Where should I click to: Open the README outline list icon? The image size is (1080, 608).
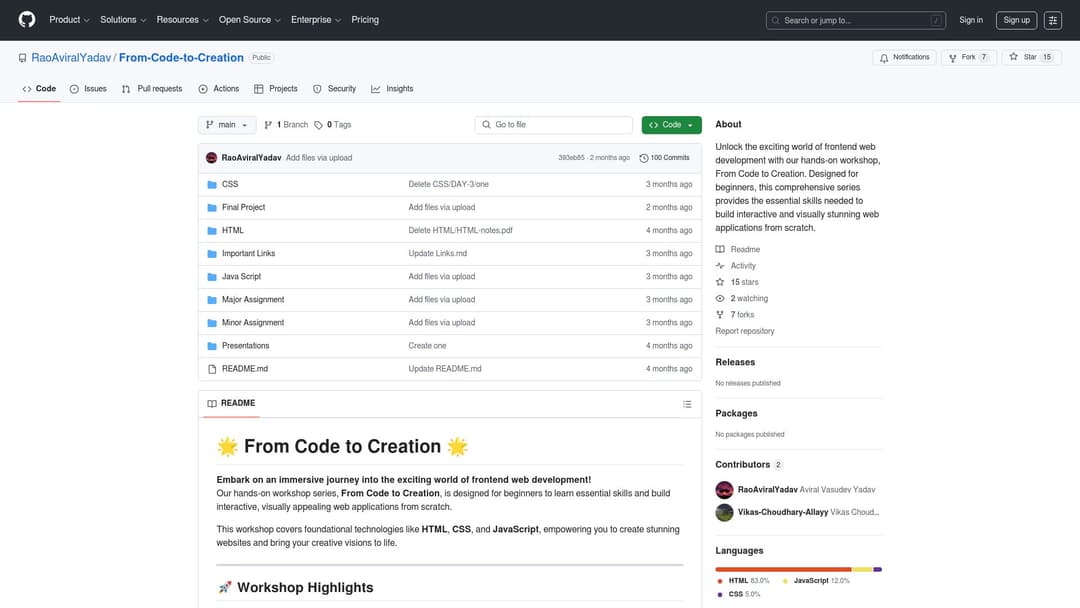(687, 404)
